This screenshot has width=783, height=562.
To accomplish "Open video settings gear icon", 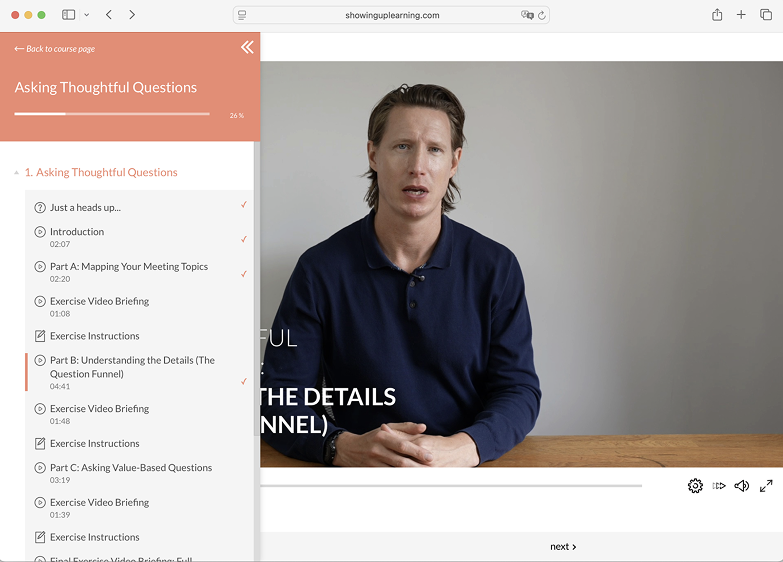I will [695, 486].
